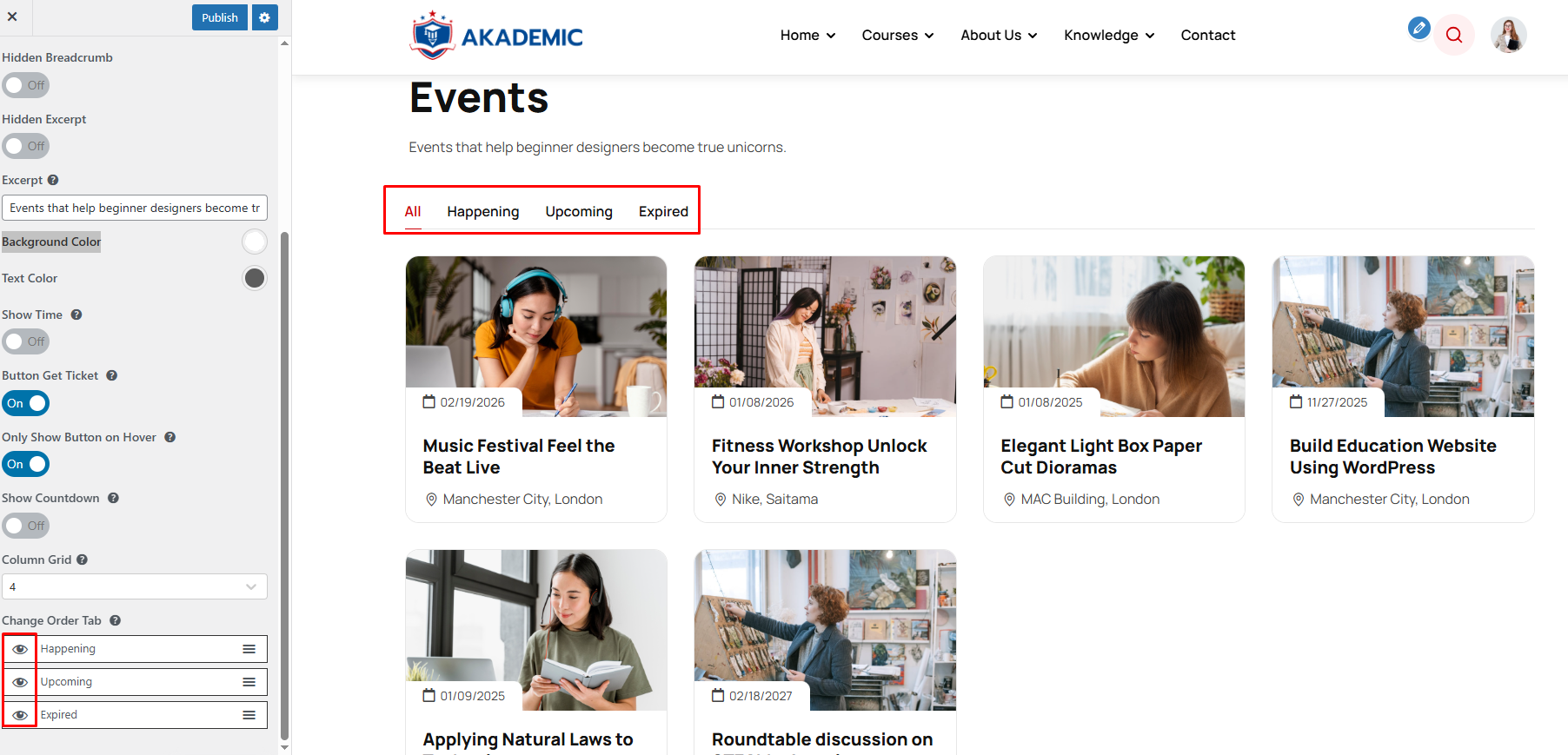This screenshot has height=755, width=1568.
Task: Expand the Knowledge navigation menu
Action: click(x=1108, y=36)
